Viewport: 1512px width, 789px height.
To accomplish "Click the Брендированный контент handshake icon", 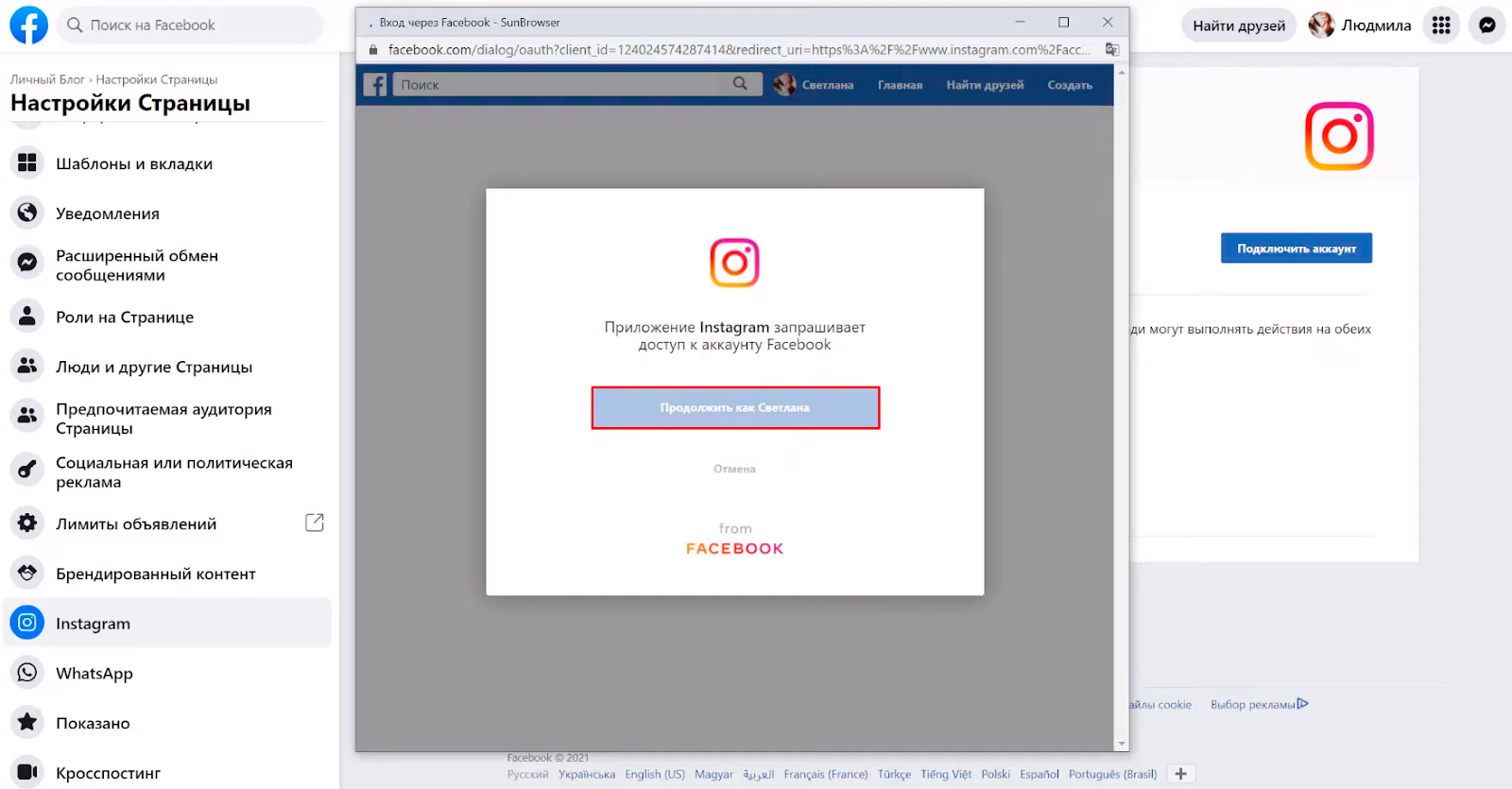I will tap(27, 574).
